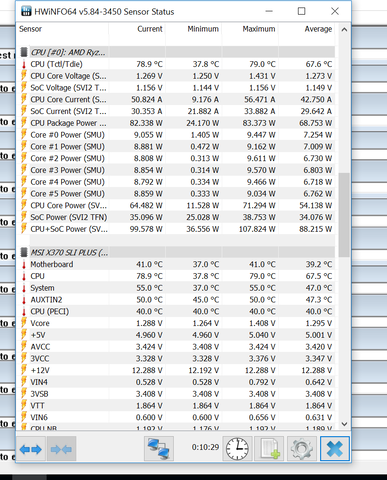Click bolt icon beside SoC Voltage
The image size is (387, 480).
tap(24, 88)
